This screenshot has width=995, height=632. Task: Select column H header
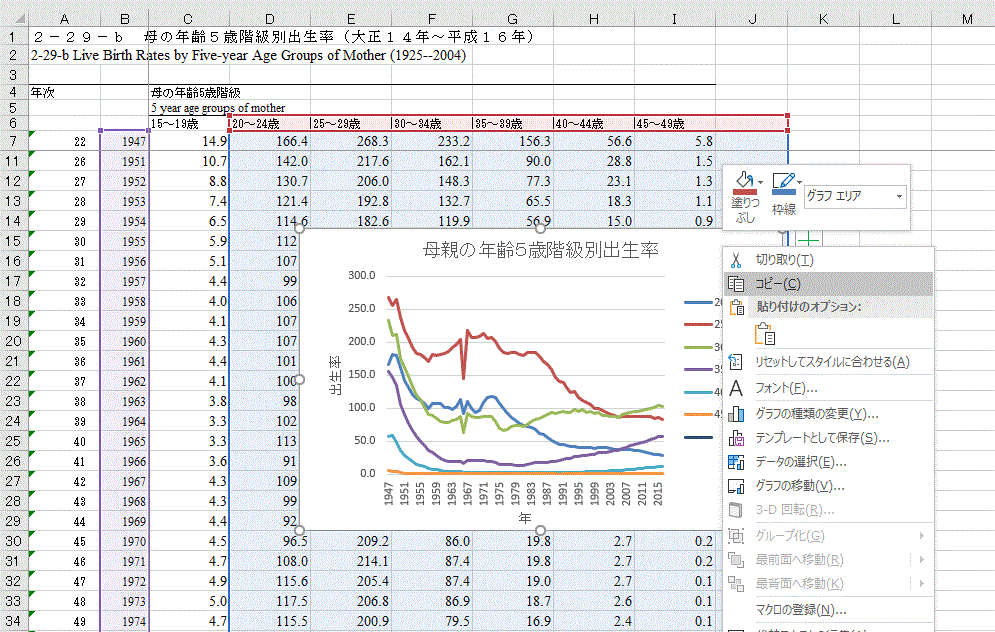pos(594,19)
